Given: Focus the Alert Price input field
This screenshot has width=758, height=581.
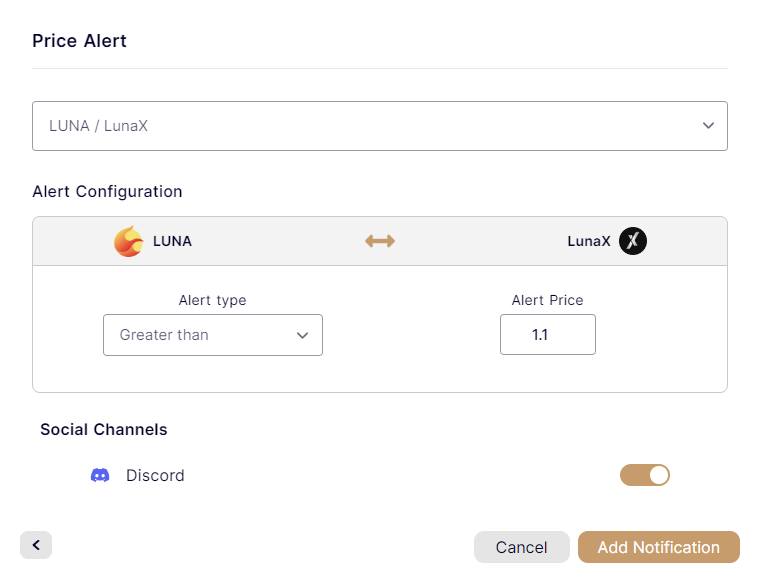Looking at the screenshot, I should click(547, 335).
